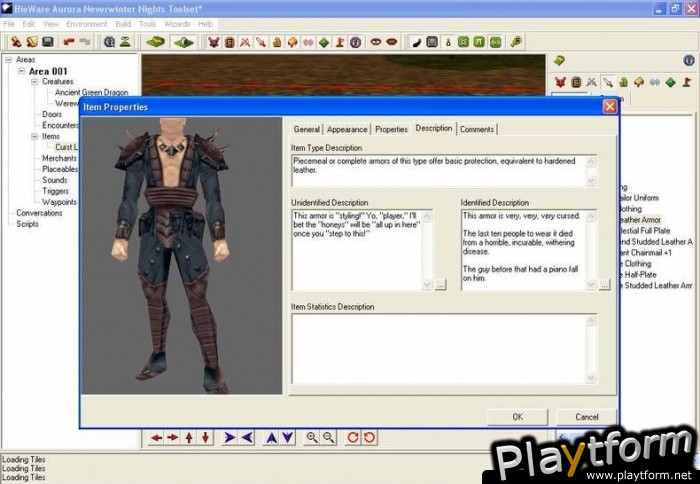Pan camera right with red right arrow

(173, 438)
